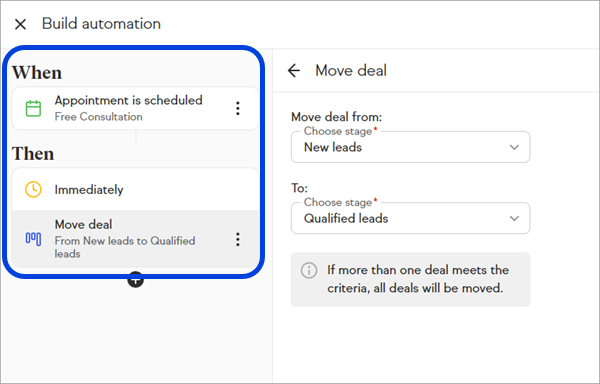Viewport: 600px width, 384px height.
Task: Click the Free Consultation subtitle text
Action: click(98, 117)
